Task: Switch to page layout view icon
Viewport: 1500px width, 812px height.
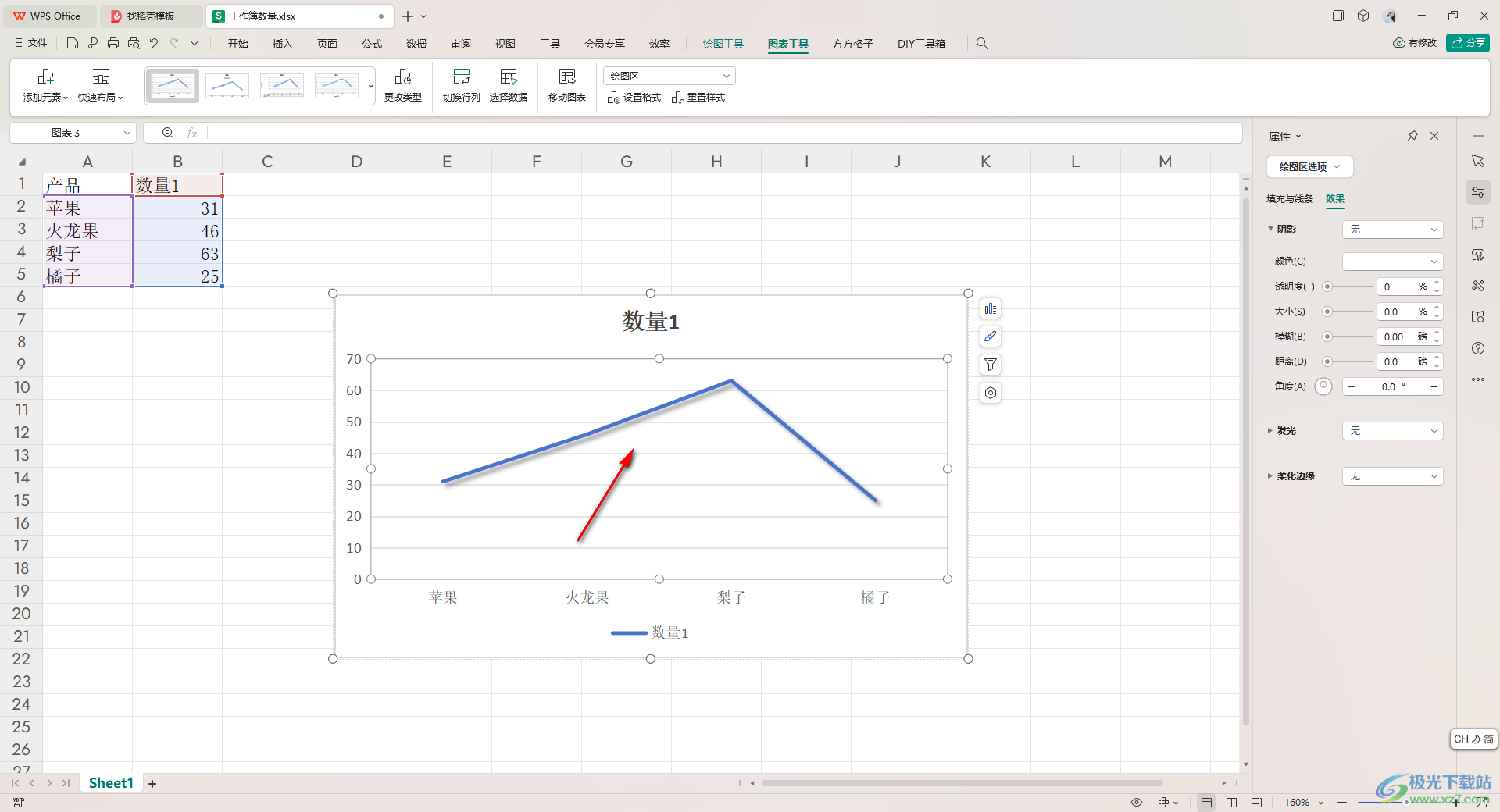Action: tap(1232, 803)
